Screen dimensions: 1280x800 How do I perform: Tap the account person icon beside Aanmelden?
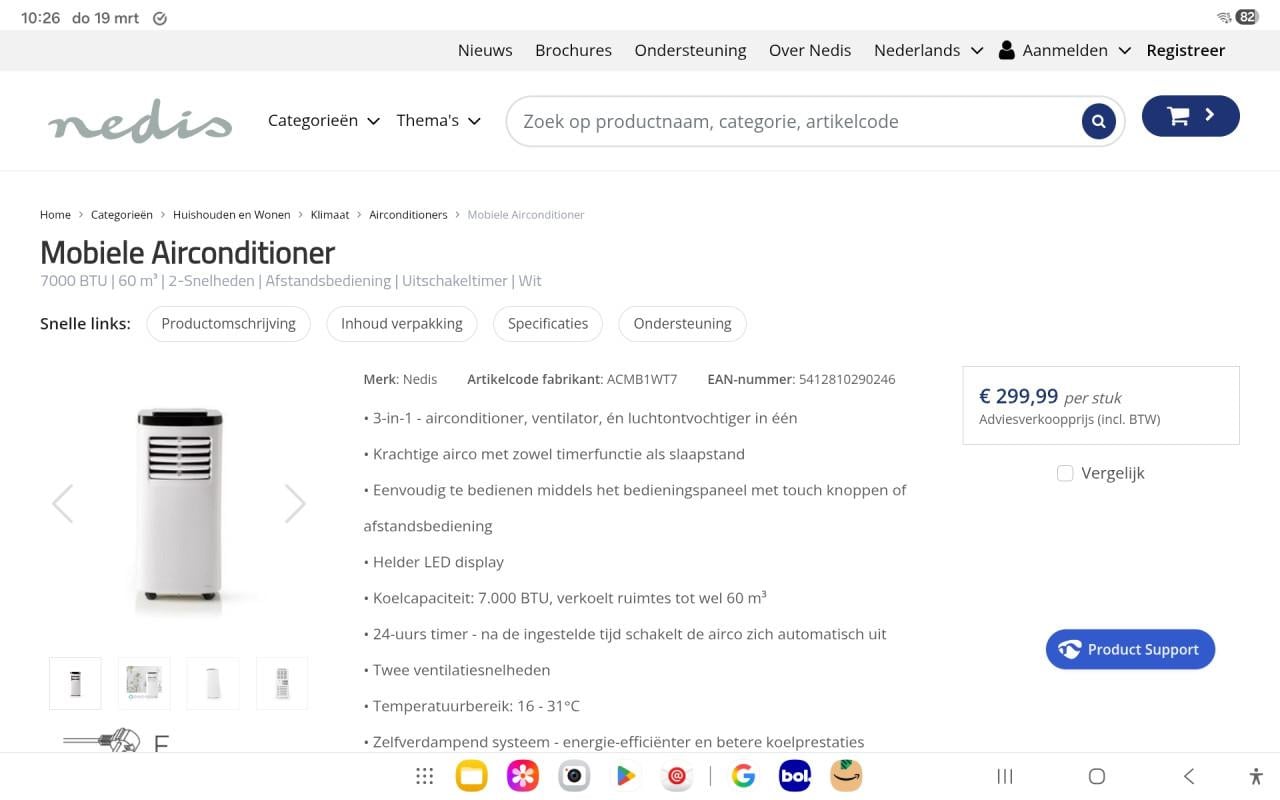point(1006,49)
